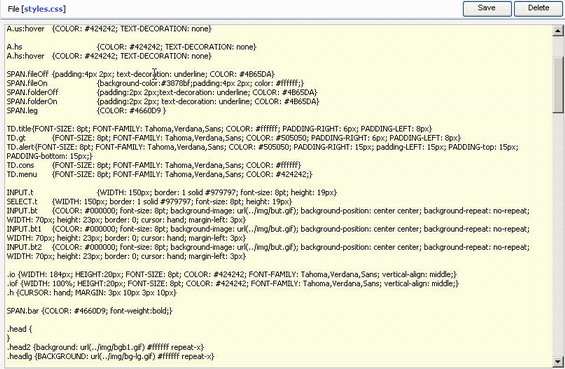Click the A.us:hover rule at top
Screen dimensions: 565x369
[x=109, y=29]
